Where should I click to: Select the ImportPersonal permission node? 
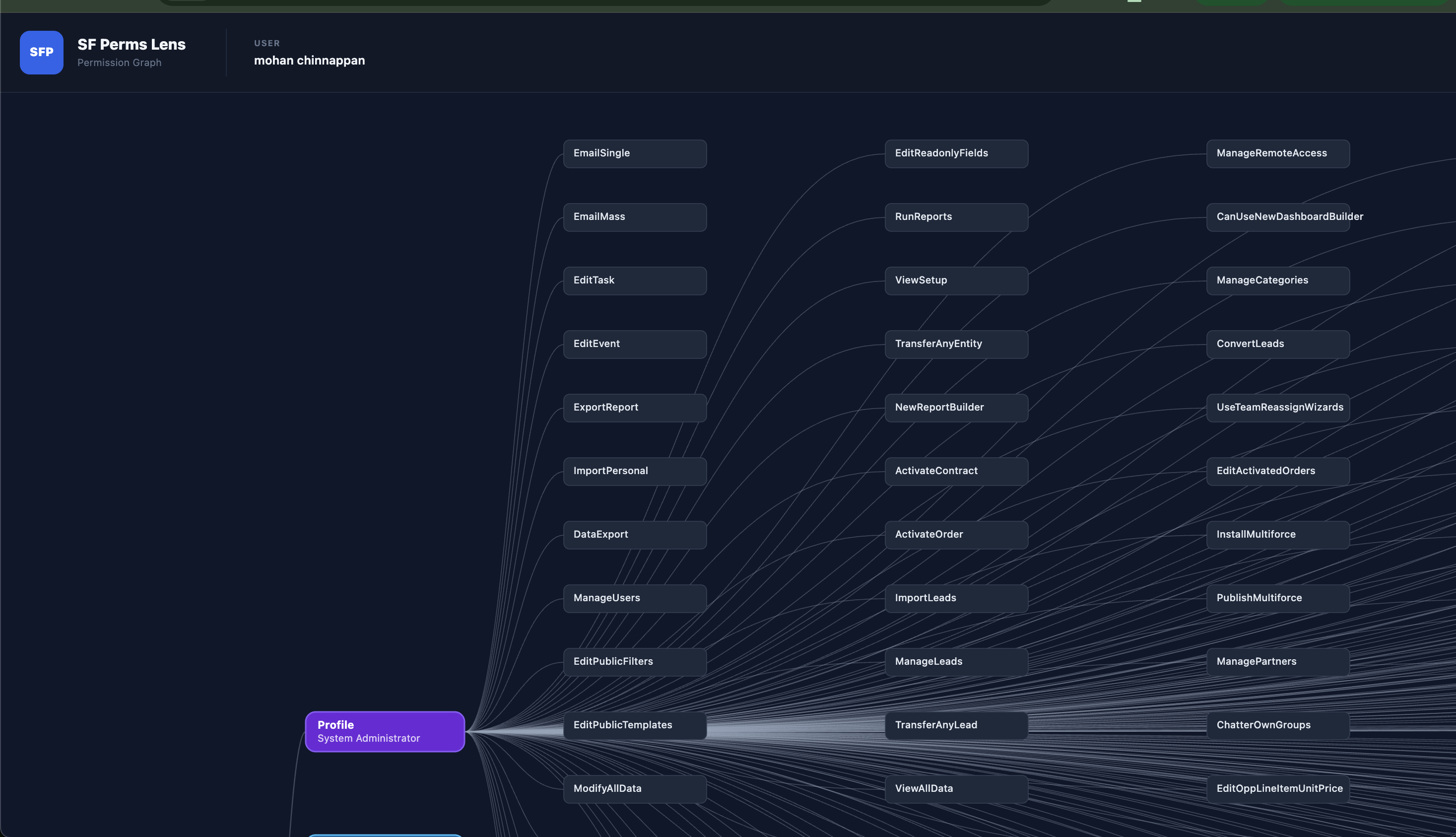635,472
